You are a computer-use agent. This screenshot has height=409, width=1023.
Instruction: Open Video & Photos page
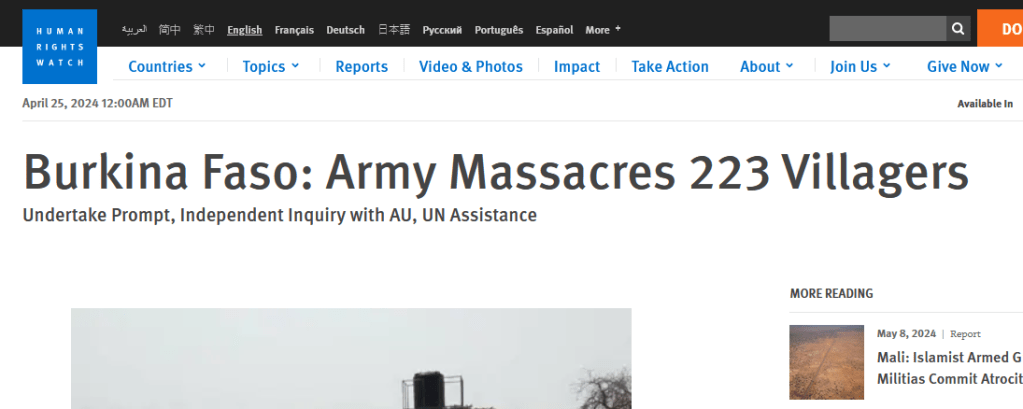470,67
